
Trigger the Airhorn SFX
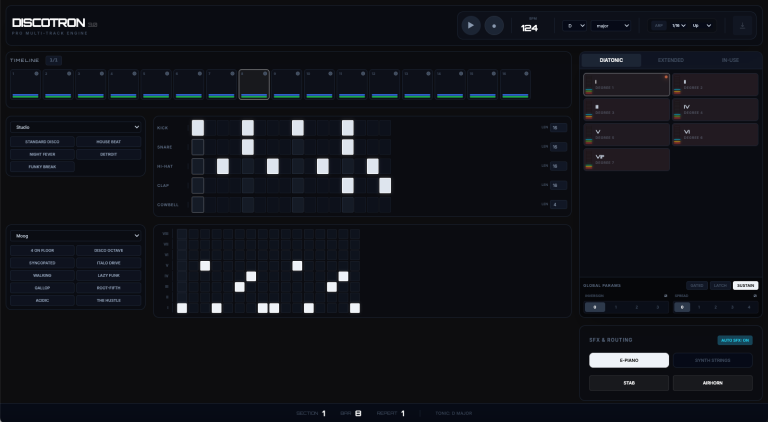pyautogui.click(x=713, y=383)
